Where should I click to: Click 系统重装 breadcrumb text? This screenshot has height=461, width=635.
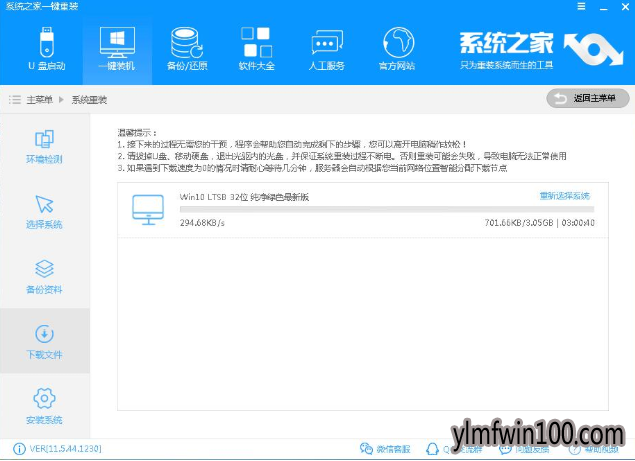pos(89,100)
